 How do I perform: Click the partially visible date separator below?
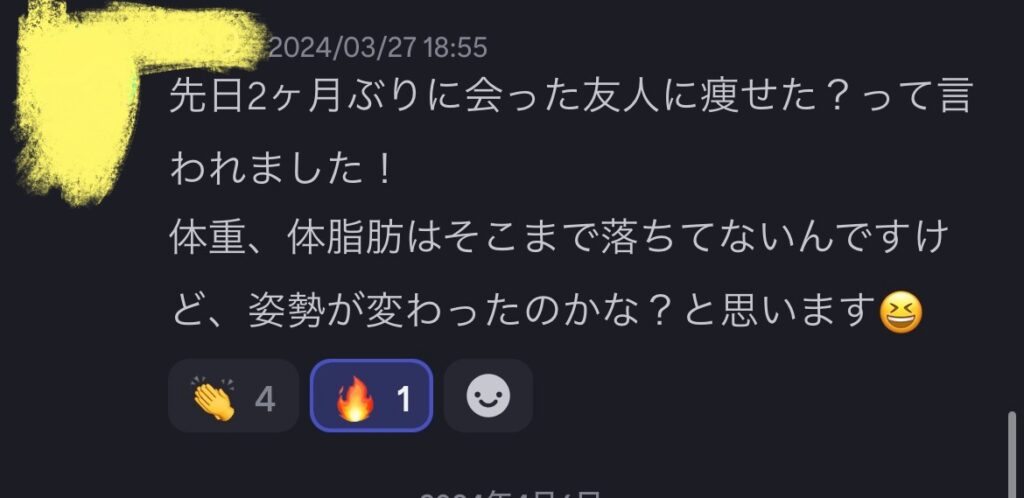click(509, 494)
